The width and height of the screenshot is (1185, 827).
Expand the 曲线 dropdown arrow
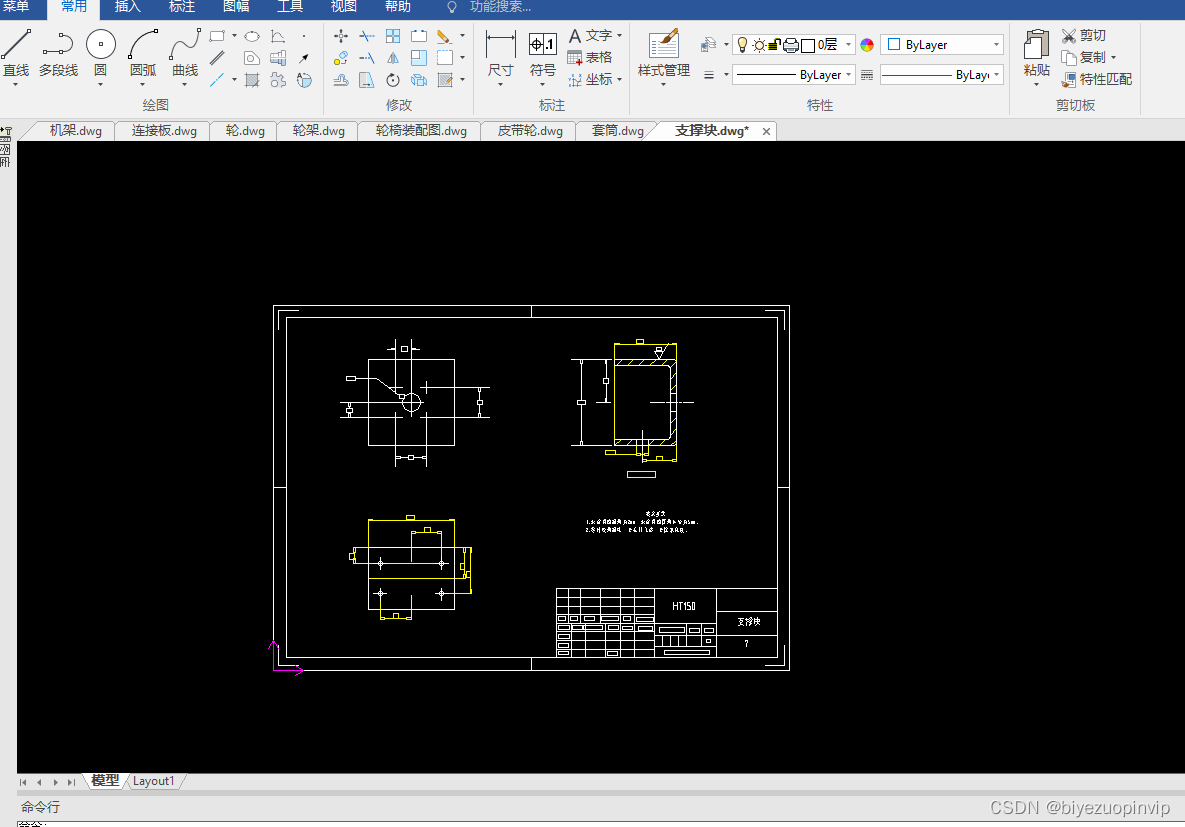click(x=185, y=85)
